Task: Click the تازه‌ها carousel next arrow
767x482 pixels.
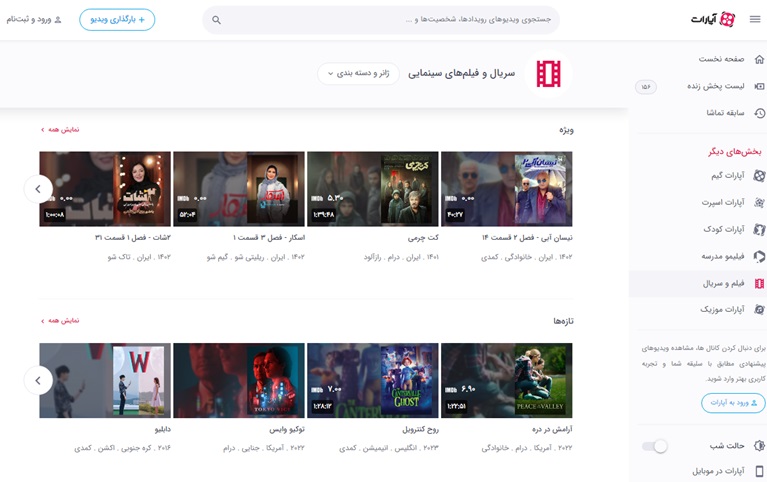Action: pyautogui.click(x=38, y=380)
